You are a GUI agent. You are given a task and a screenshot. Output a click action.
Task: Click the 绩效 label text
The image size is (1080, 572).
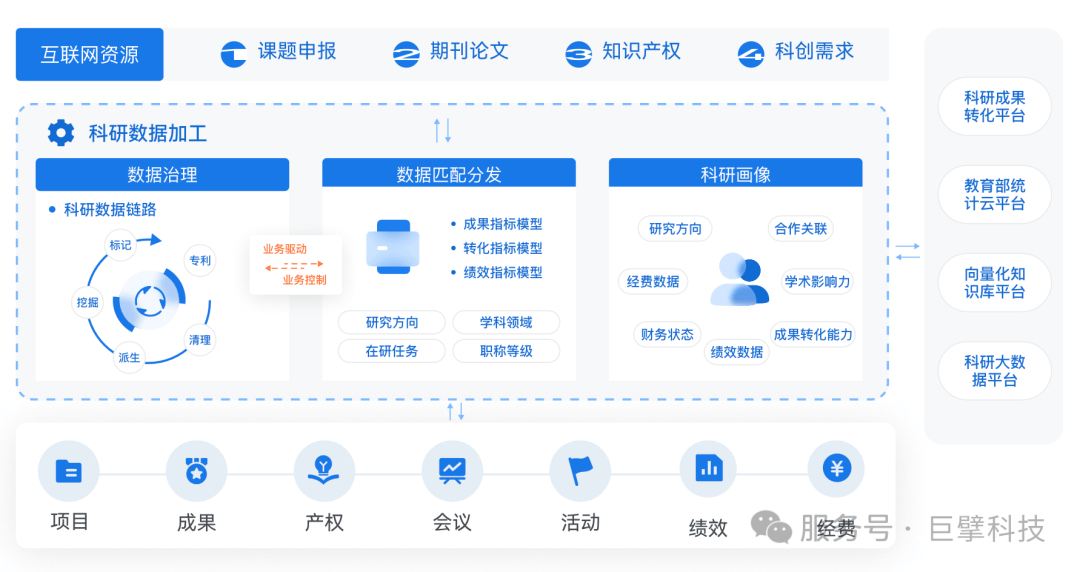coord(708,529)
